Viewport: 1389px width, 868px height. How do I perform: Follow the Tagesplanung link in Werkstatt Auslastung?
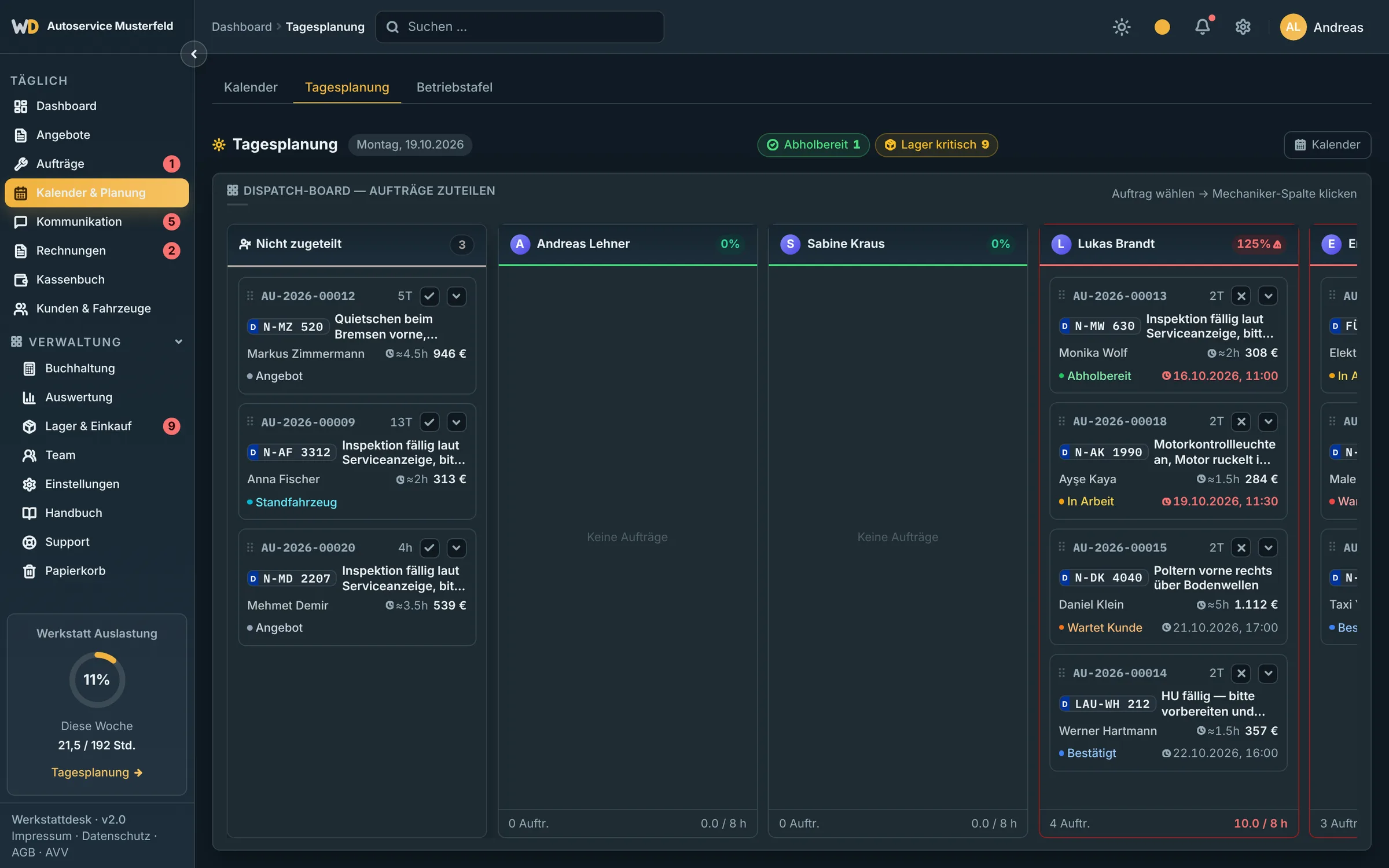97,772
